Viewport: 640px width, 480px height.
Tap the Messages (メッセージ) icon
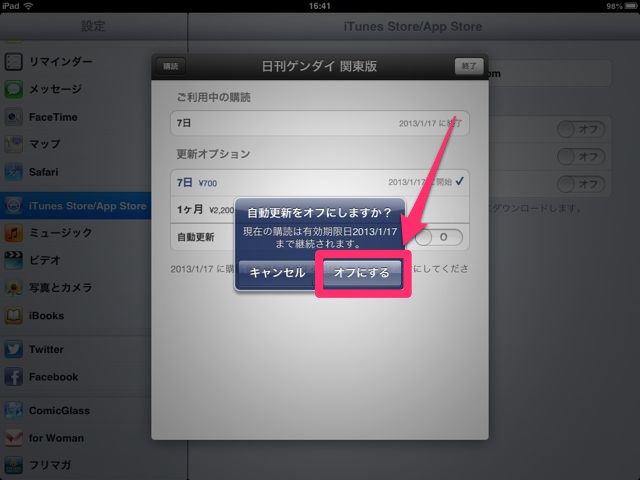click(x=13, y=89)
